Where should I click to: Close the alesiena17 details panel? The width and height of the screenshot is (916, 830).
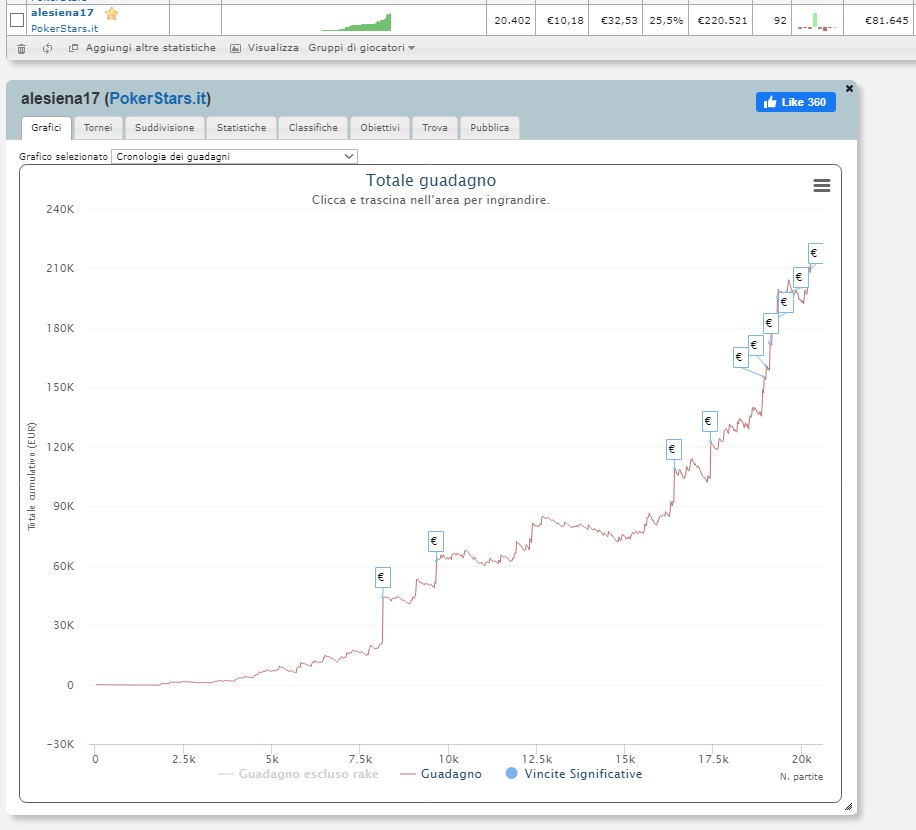pyautogui.click(x=849, y=88)
